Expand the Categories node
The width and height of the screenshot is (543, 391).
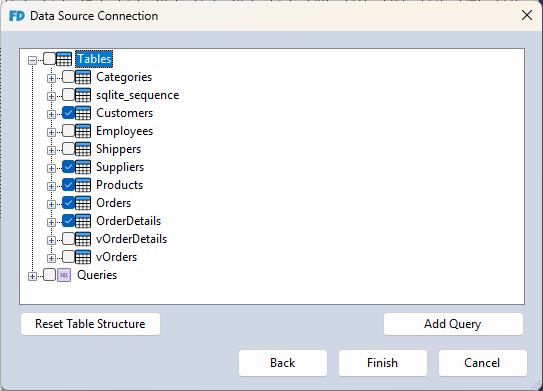(x=51, y=79)
